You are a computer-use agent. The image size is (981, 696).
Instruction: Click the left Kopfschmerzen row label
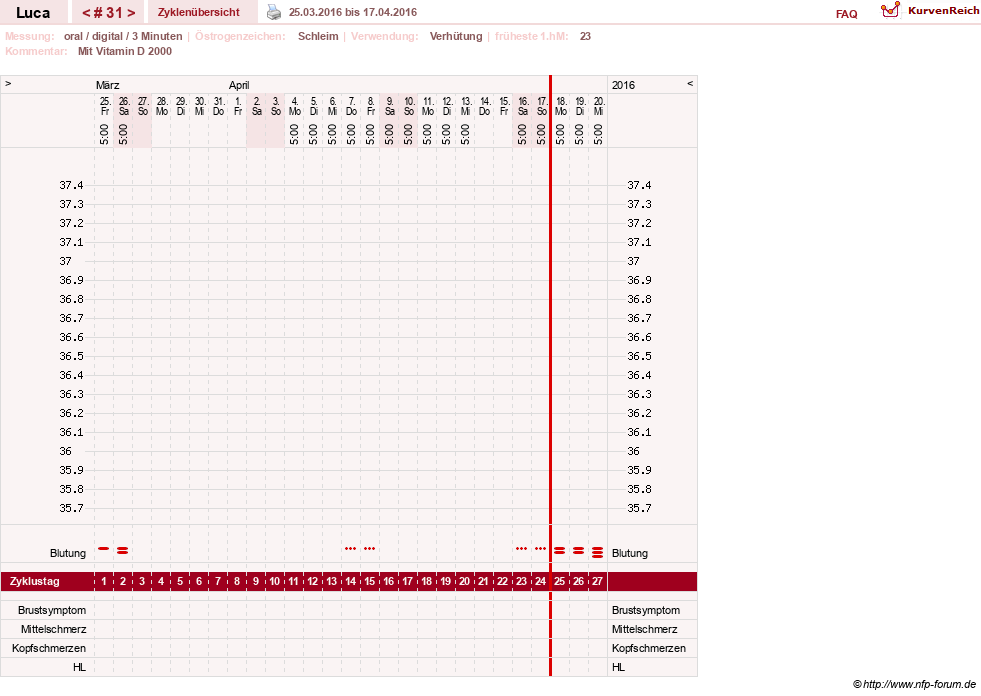(x=49, y=648)
